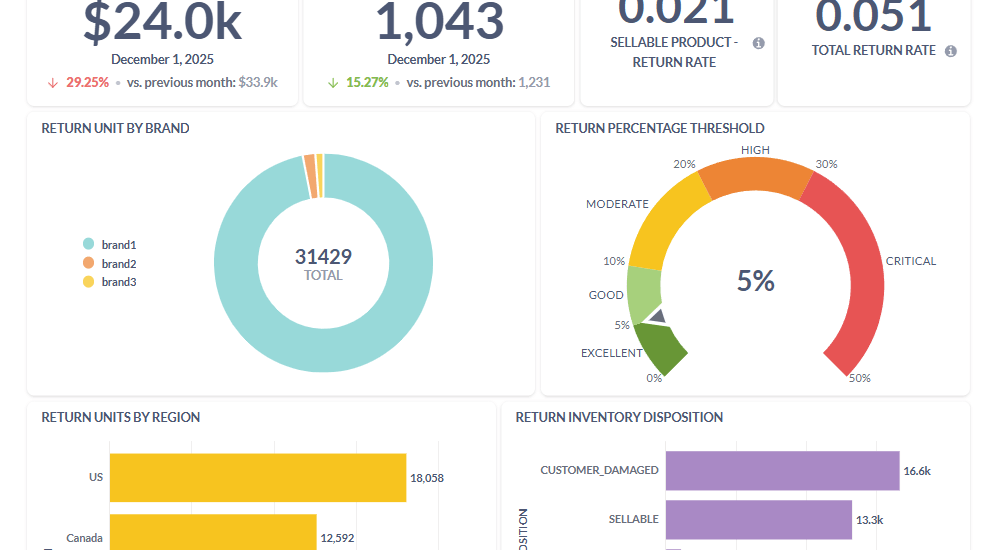Select the SELLABLE bar in disposition chart
Image resolution: width=1002 pixels, height=550 pixels.
point(758,519)
